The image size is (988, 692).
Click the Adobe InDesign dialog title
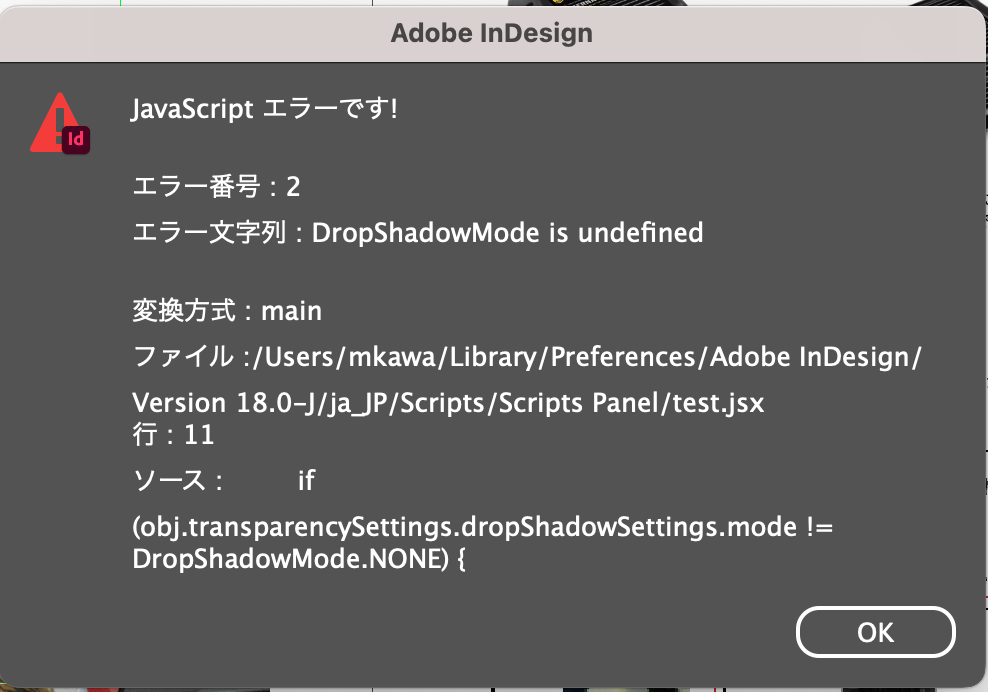tap(491, 33)
